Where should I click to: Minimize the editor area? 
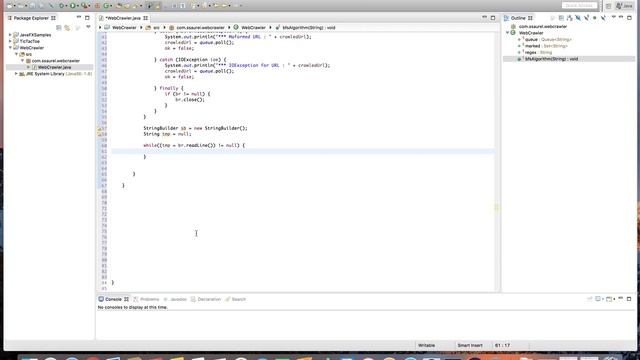pos(484,18)
